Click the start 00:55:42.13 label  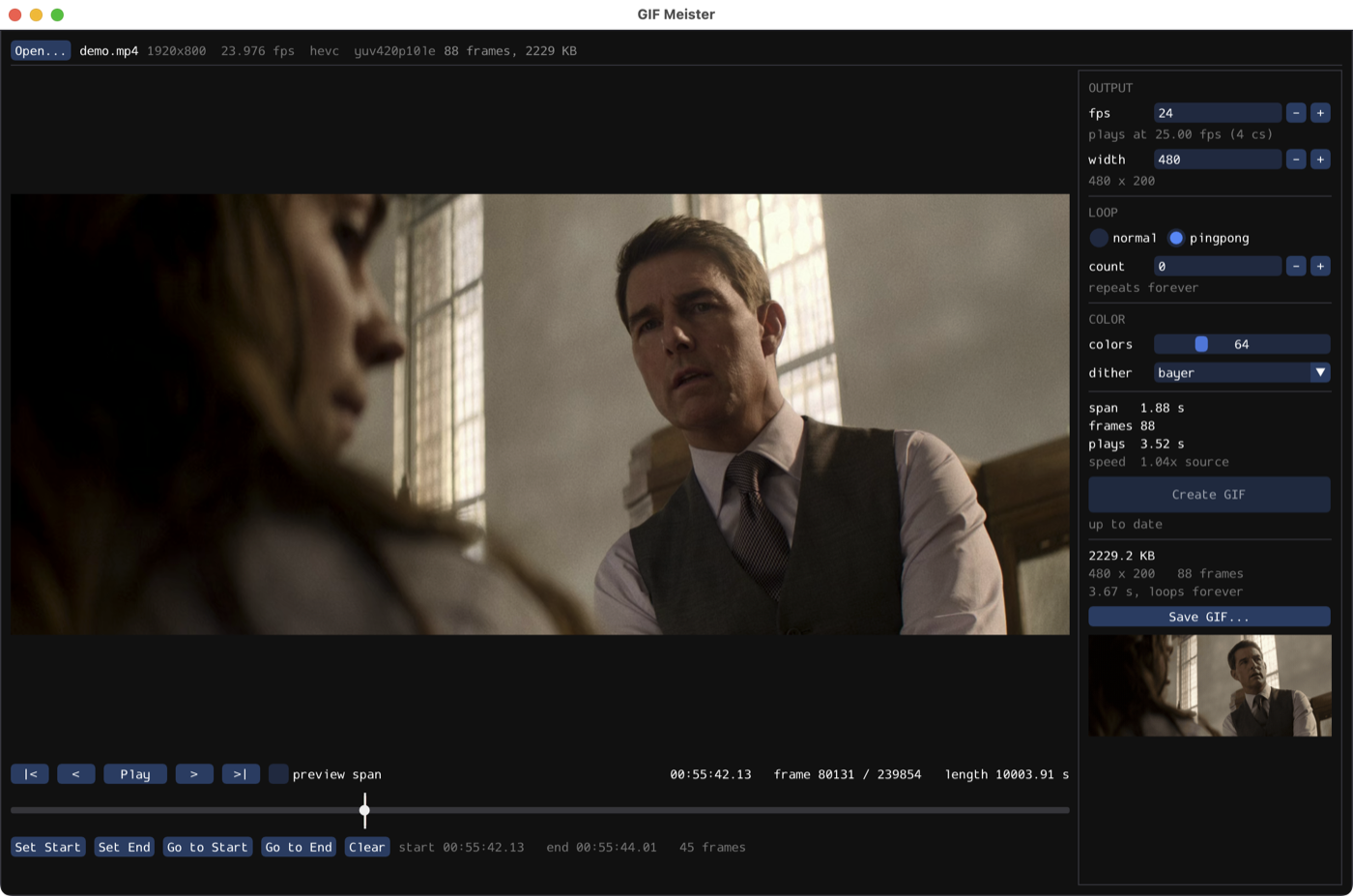pos(462,847)
